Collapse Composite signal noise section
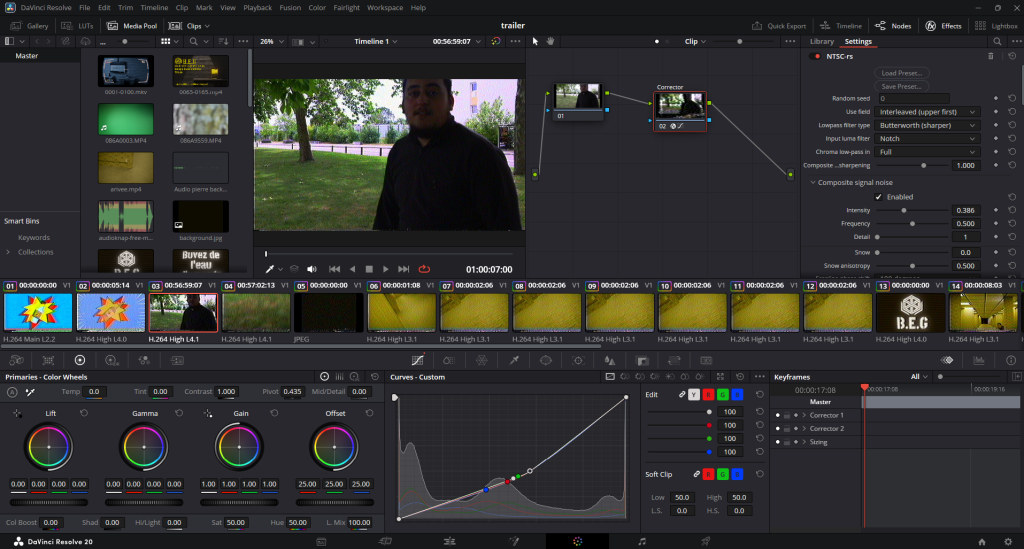 [813, 183]
